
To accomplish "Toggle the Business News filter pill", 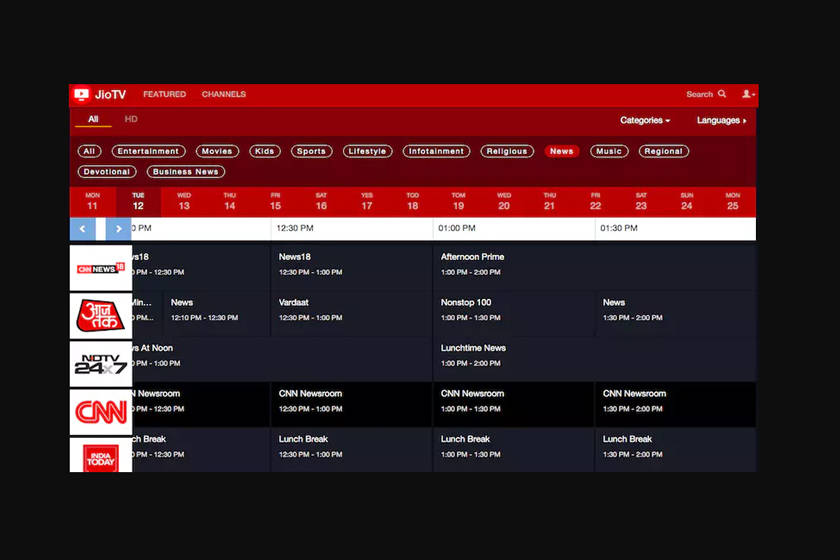I will [185, 172].
